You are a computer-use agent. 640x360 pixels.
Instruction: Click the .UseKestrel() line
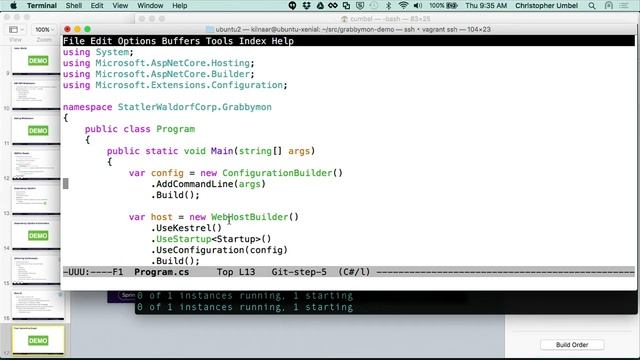pos(187,228)
